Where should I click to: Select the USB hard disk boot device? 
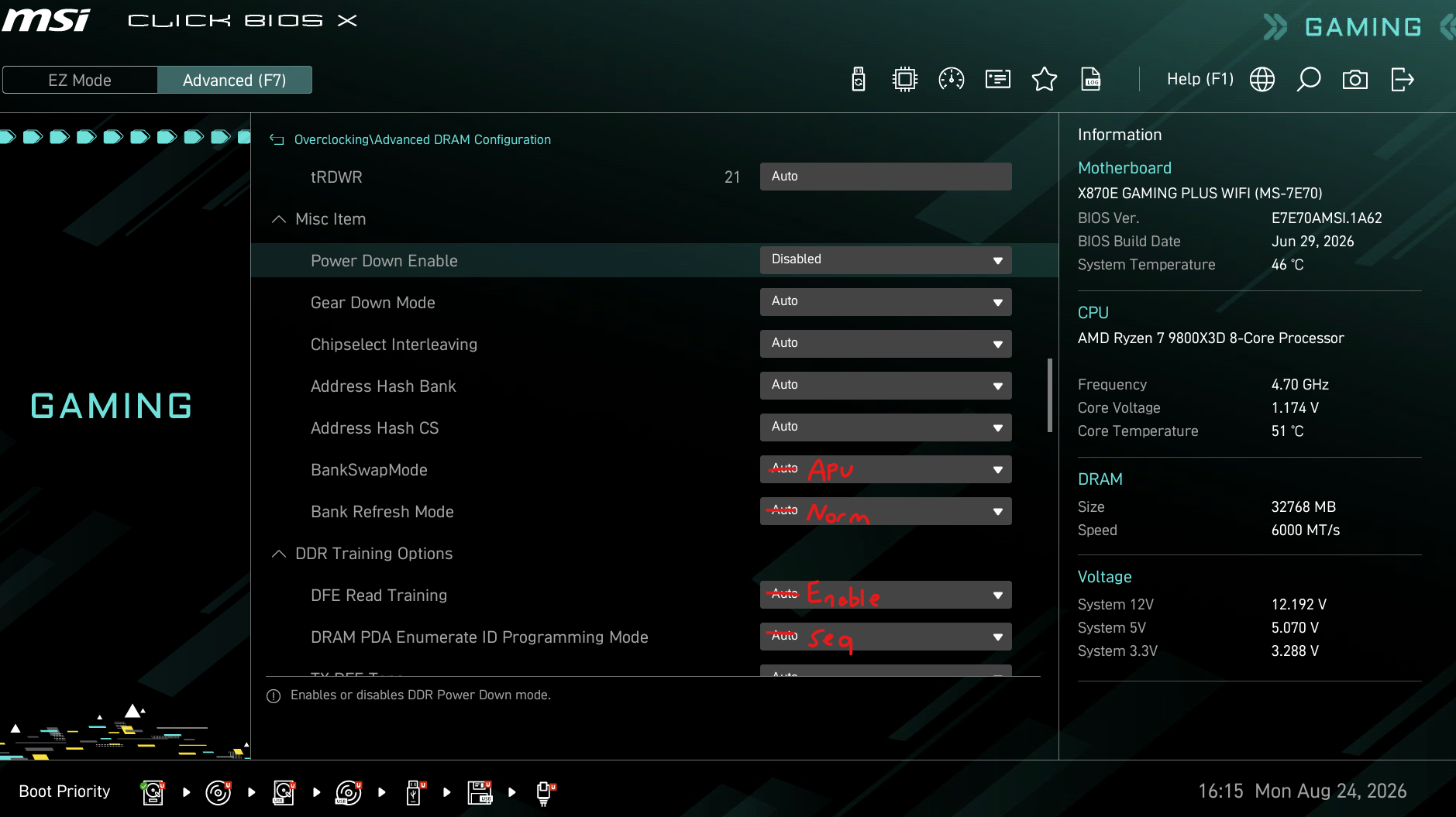pos(284,792)
